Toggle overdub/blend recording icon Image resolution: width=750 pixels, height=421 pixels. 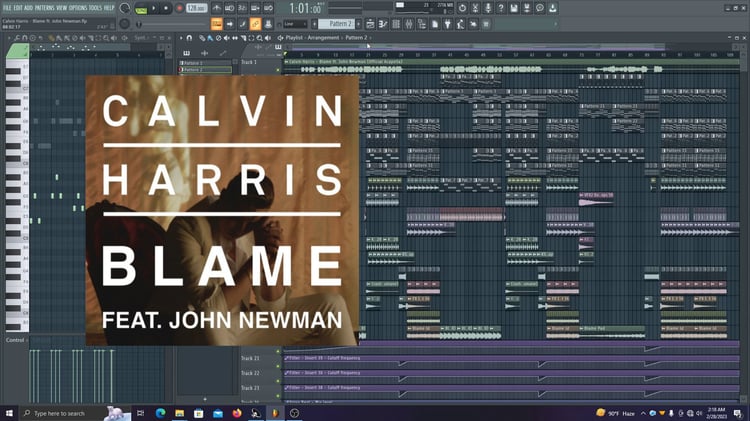coord(255,8)
